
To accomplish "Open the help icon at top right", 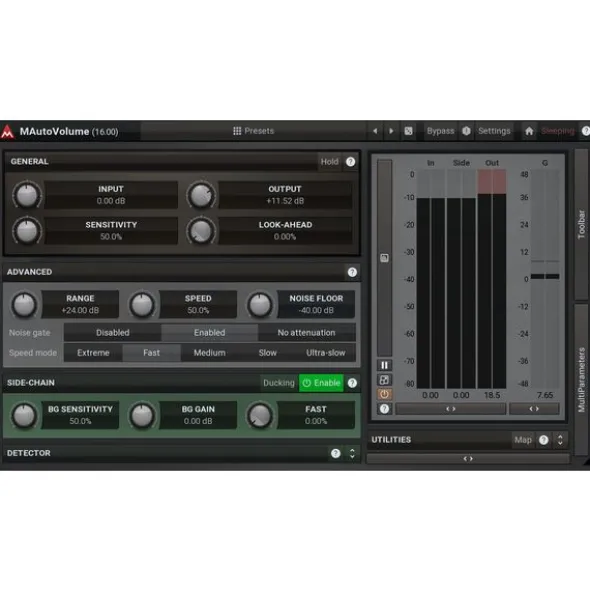I will coord(585,131).
